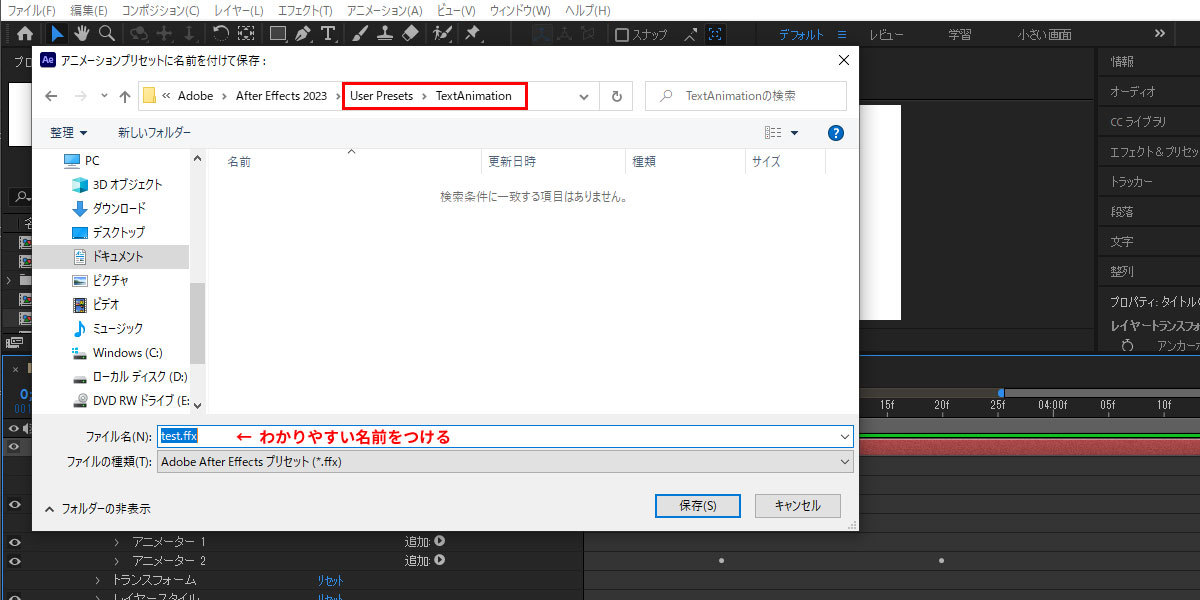Select the Pan Behind anchor point tool
The width and height of the screenshot is (1200, 600).
point(246,34)
